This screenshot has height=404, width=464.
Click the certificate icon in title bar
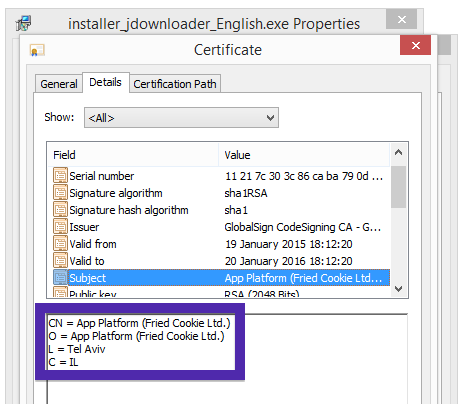click(x=37, y=50)
